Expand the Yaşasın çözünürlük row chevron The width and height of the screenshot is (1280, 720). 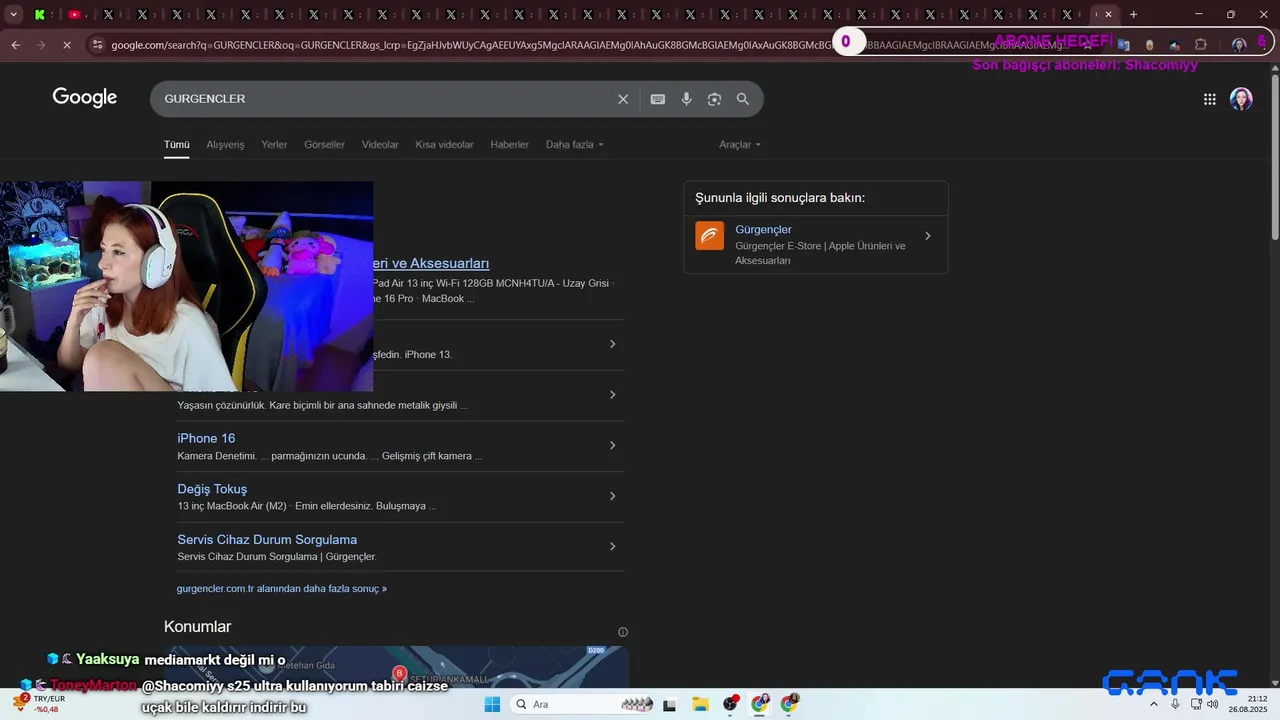(613, 395)
